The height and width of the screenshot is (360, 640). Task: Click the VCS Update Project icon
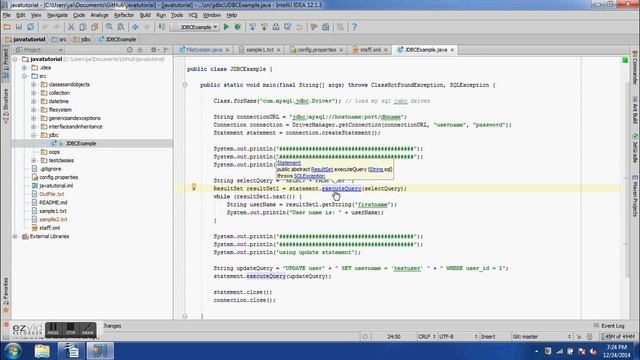coord(252,27)
